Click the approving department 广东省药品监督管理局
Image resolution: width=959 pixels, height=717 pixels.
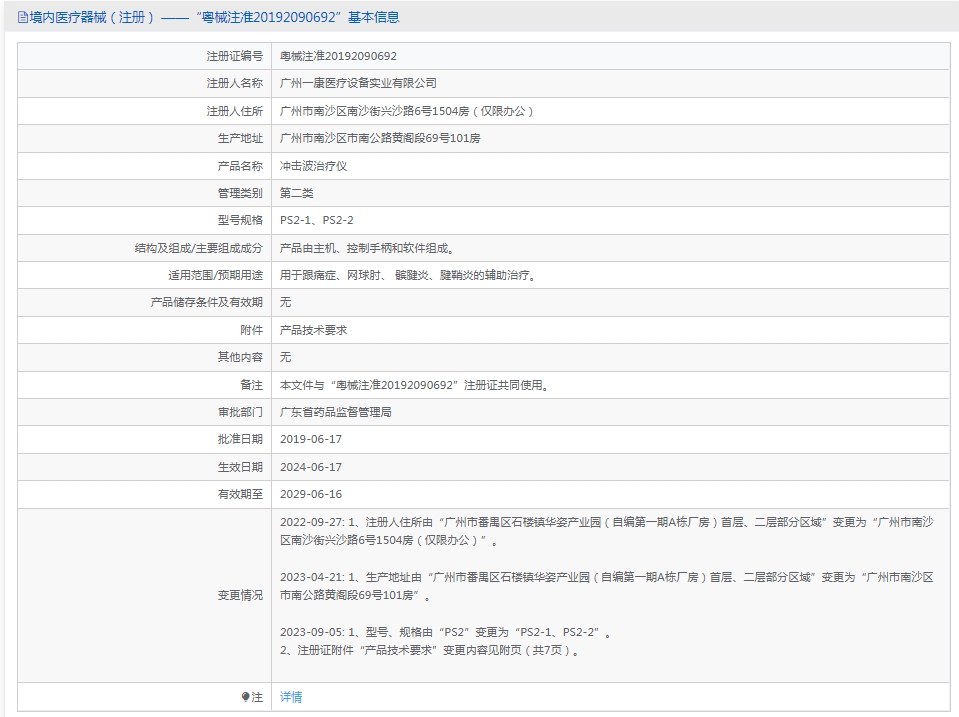point(336,412)
